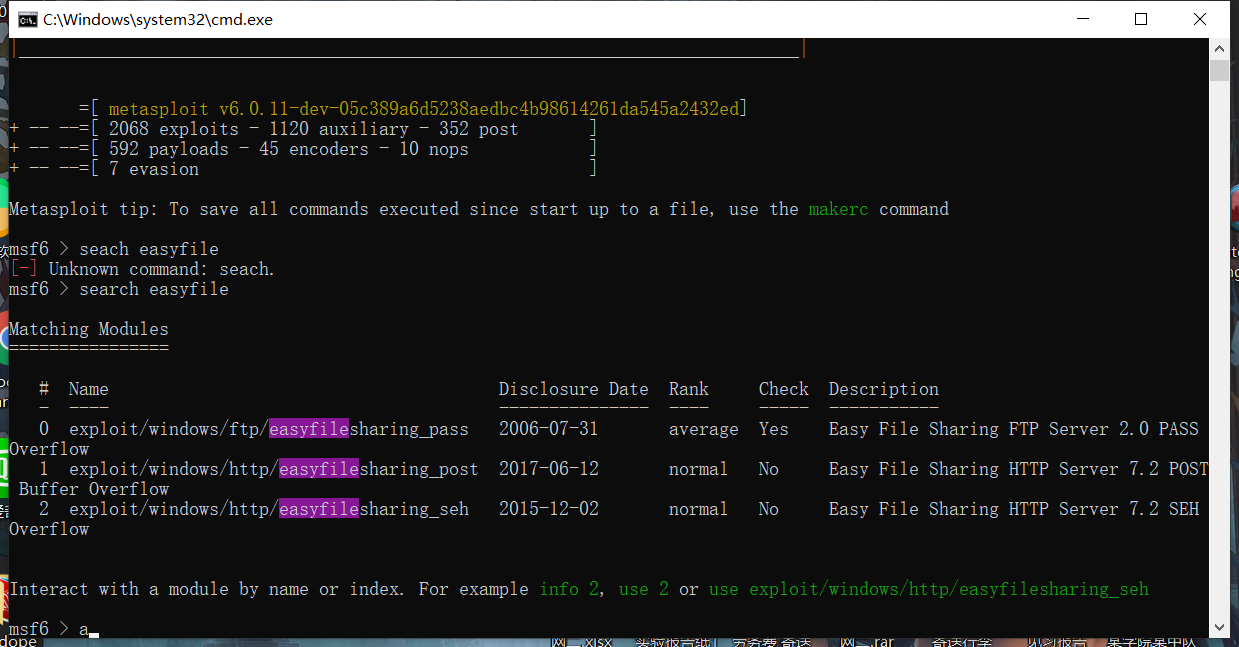Click the scrollbar up arrow
1239x647 pixels.
1219,48
